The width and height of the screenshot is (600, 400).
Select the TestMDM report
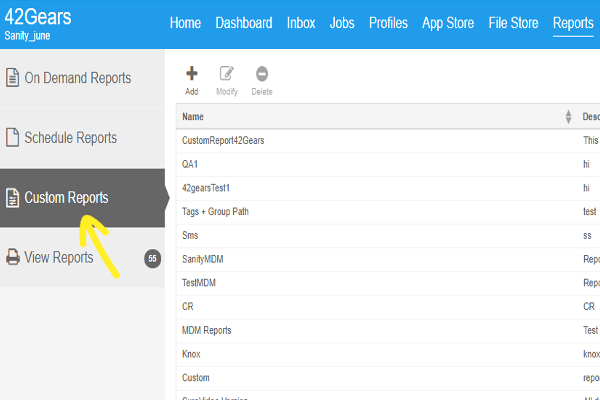click(x=388, y=283)
